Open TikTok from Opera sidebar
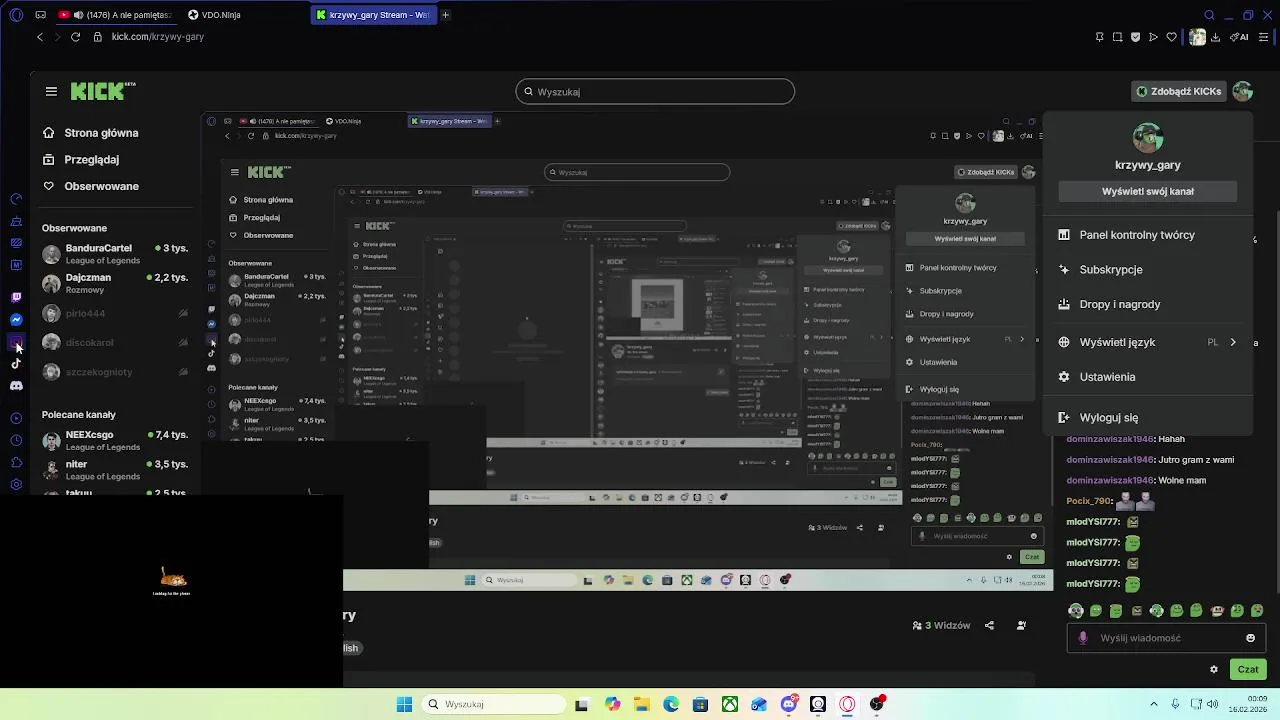 (16, 364)
